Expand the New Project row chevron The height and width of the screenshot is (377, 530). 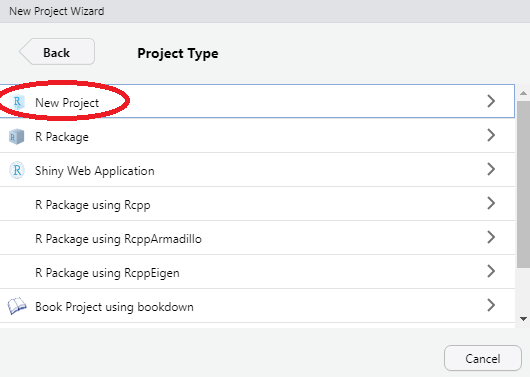point(491,101)
